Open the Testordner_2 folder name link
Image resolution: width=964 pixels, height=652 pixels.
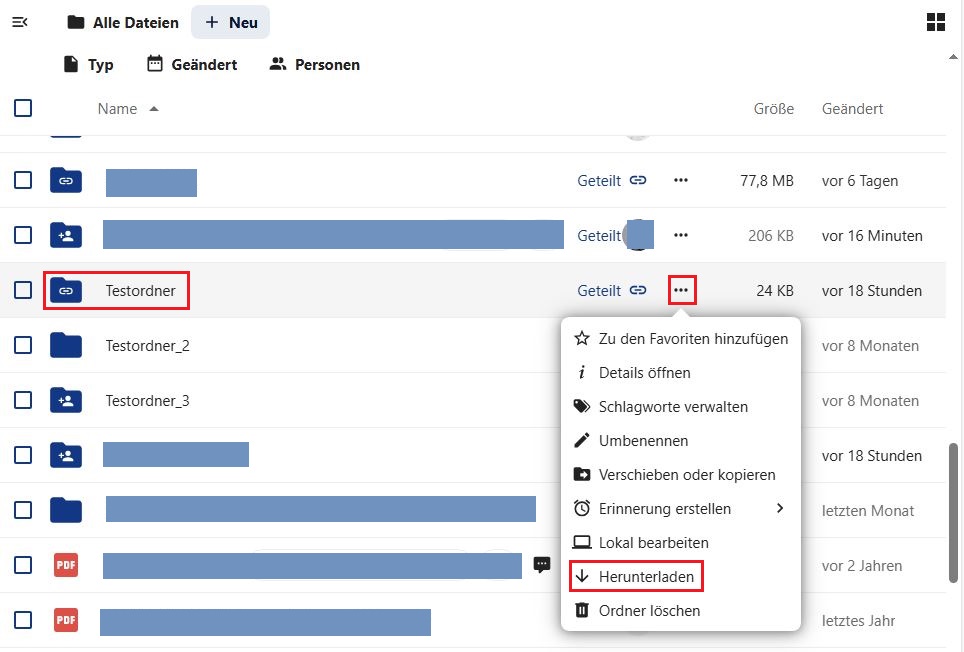[x=147, y=345]
